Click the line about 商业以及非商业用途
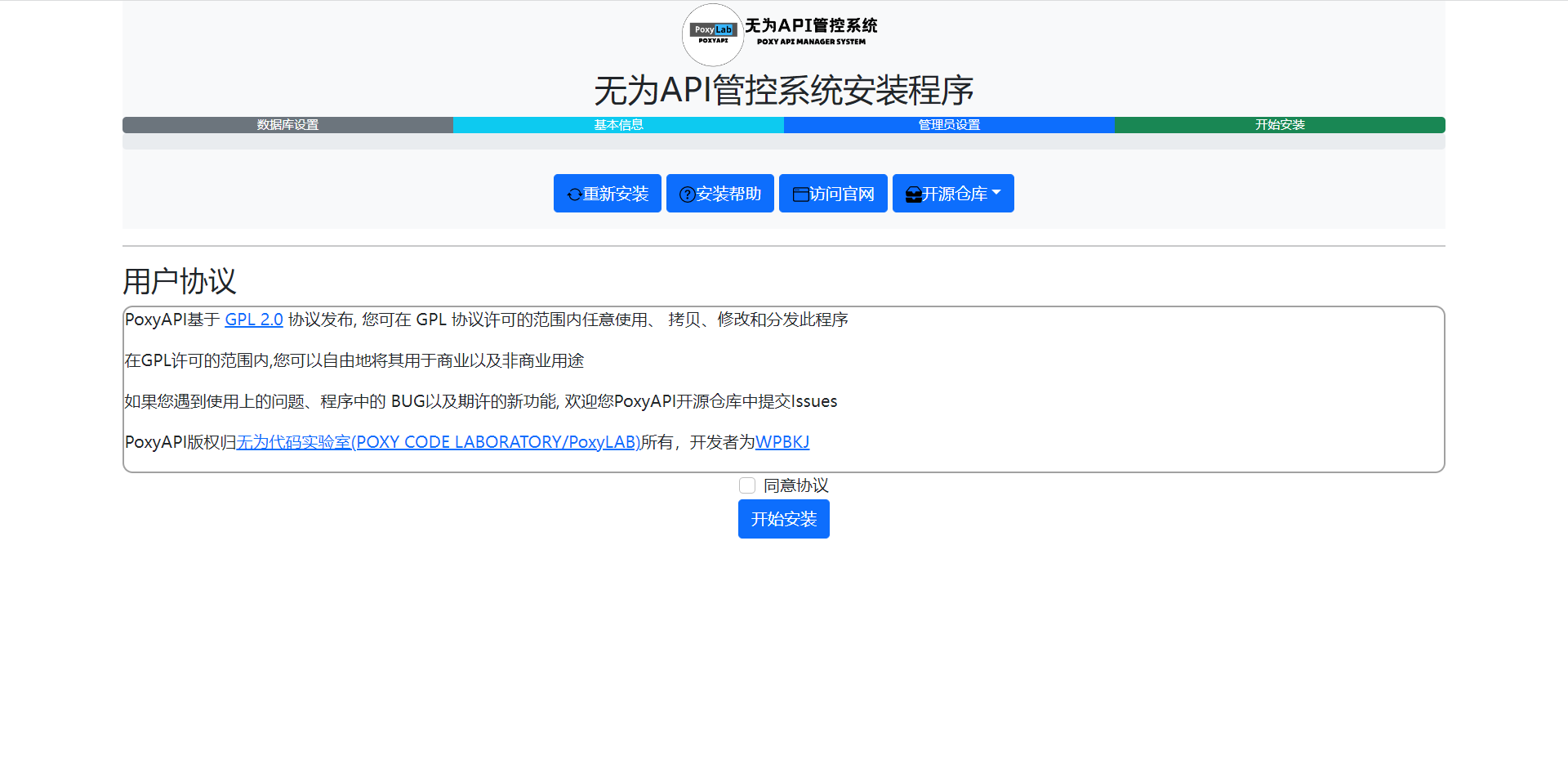 [354, 360]
